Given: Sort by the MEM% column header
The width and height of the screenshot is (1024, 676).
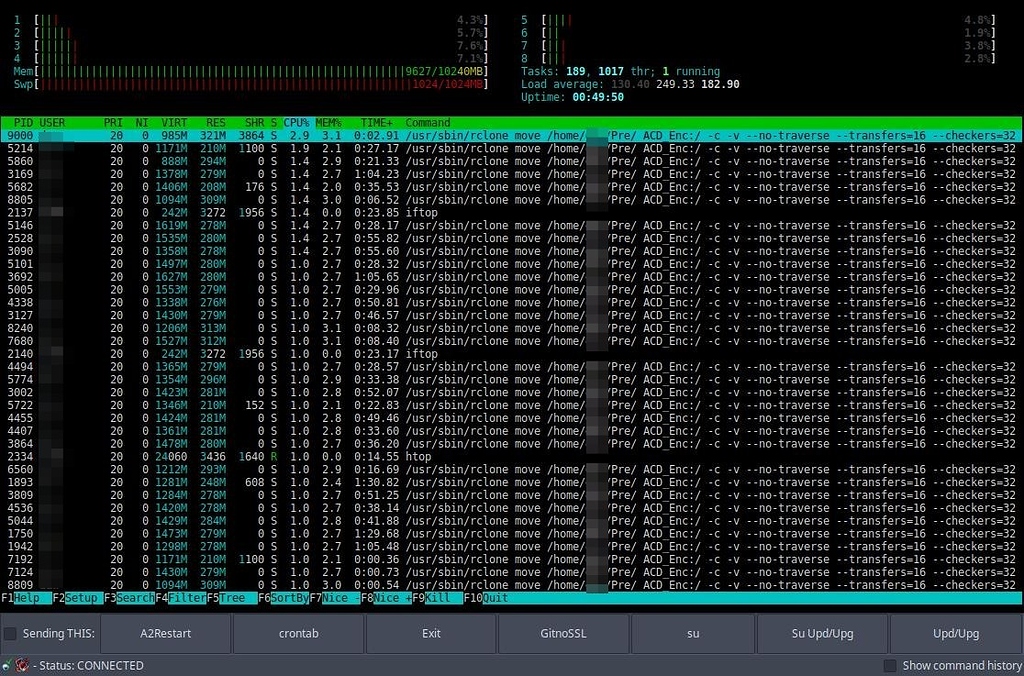Looking at the screenshot, I should [328, 123].
